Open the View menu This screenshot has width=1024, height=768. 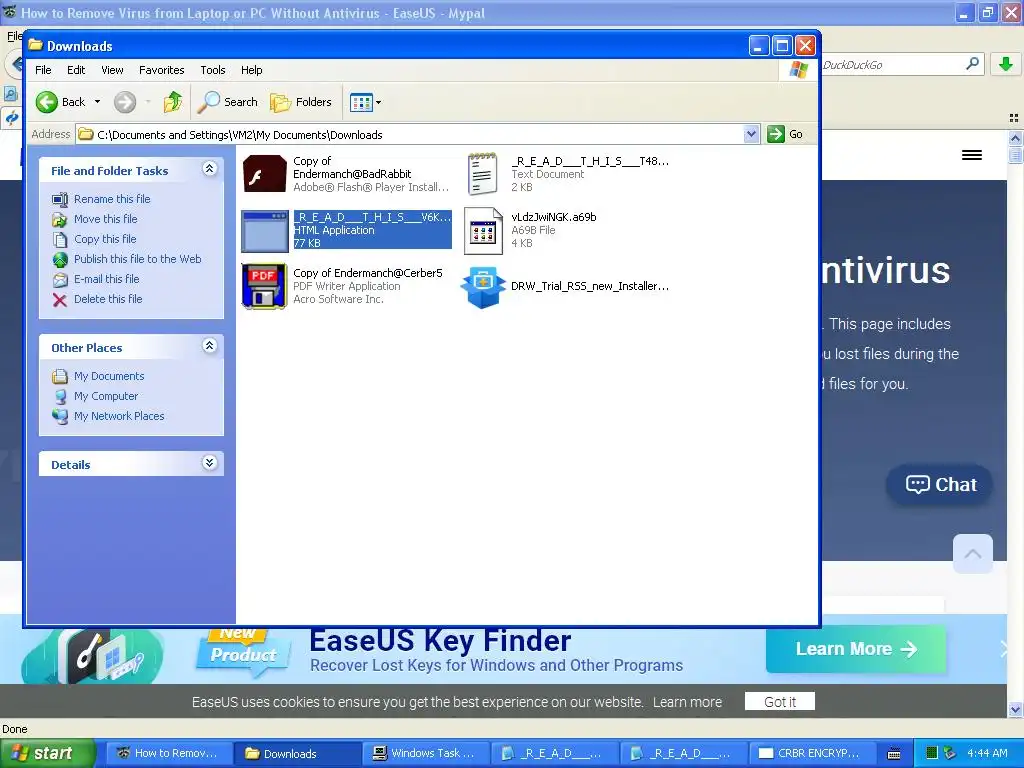[x=112, y=70]
